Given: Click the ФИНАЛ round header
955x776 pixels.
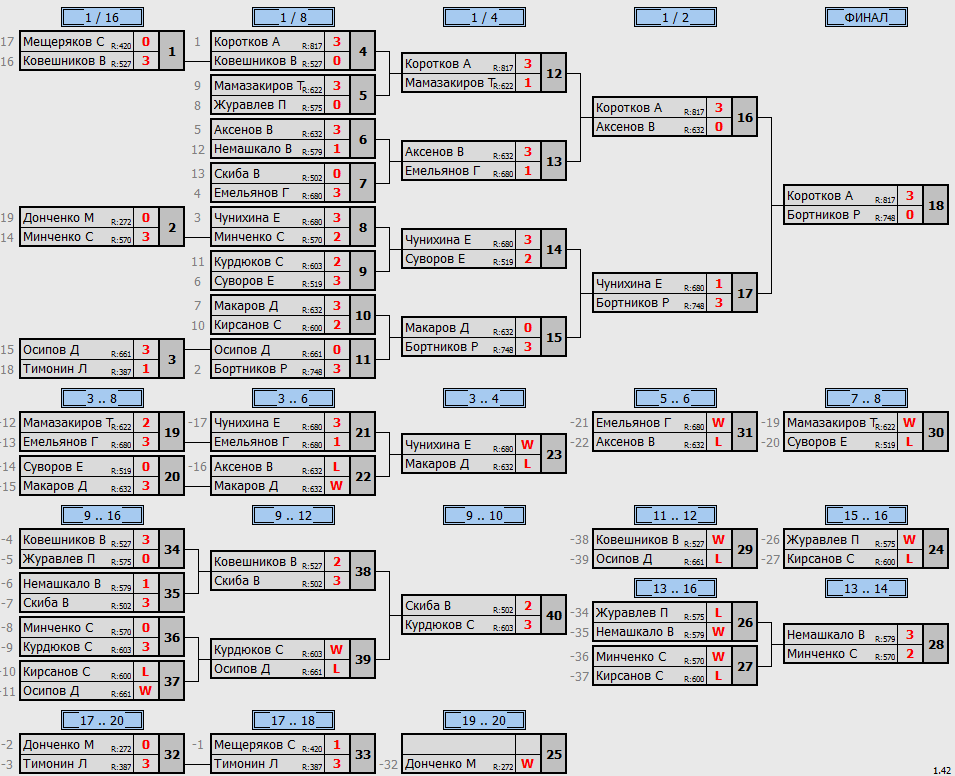Looking at the screenshot, I should 866,17.
